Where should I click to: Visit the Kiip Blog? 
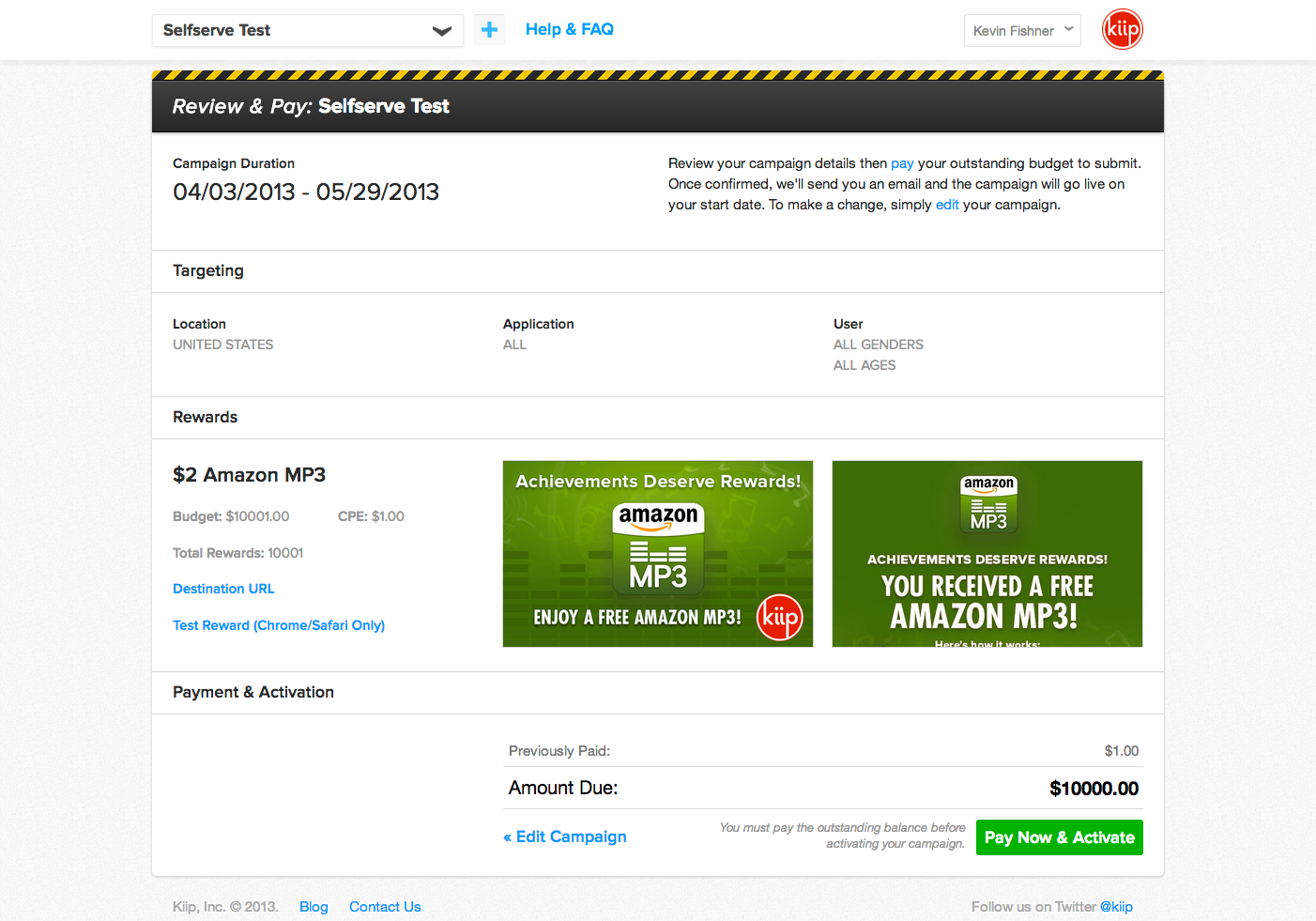pyautogui.click(x=314, y=906)
